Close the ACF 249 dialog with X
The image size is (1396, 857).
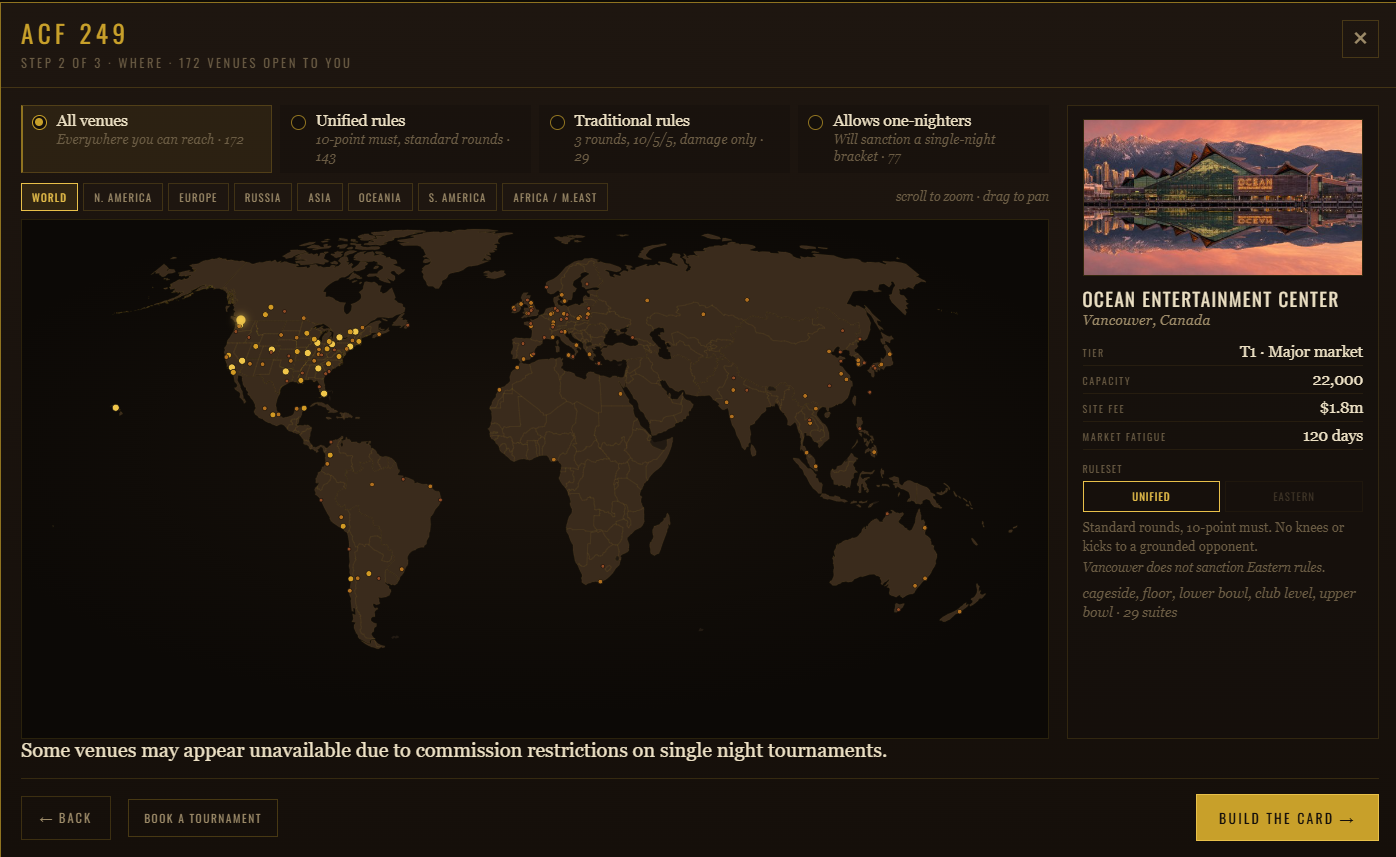point(1360,38)
